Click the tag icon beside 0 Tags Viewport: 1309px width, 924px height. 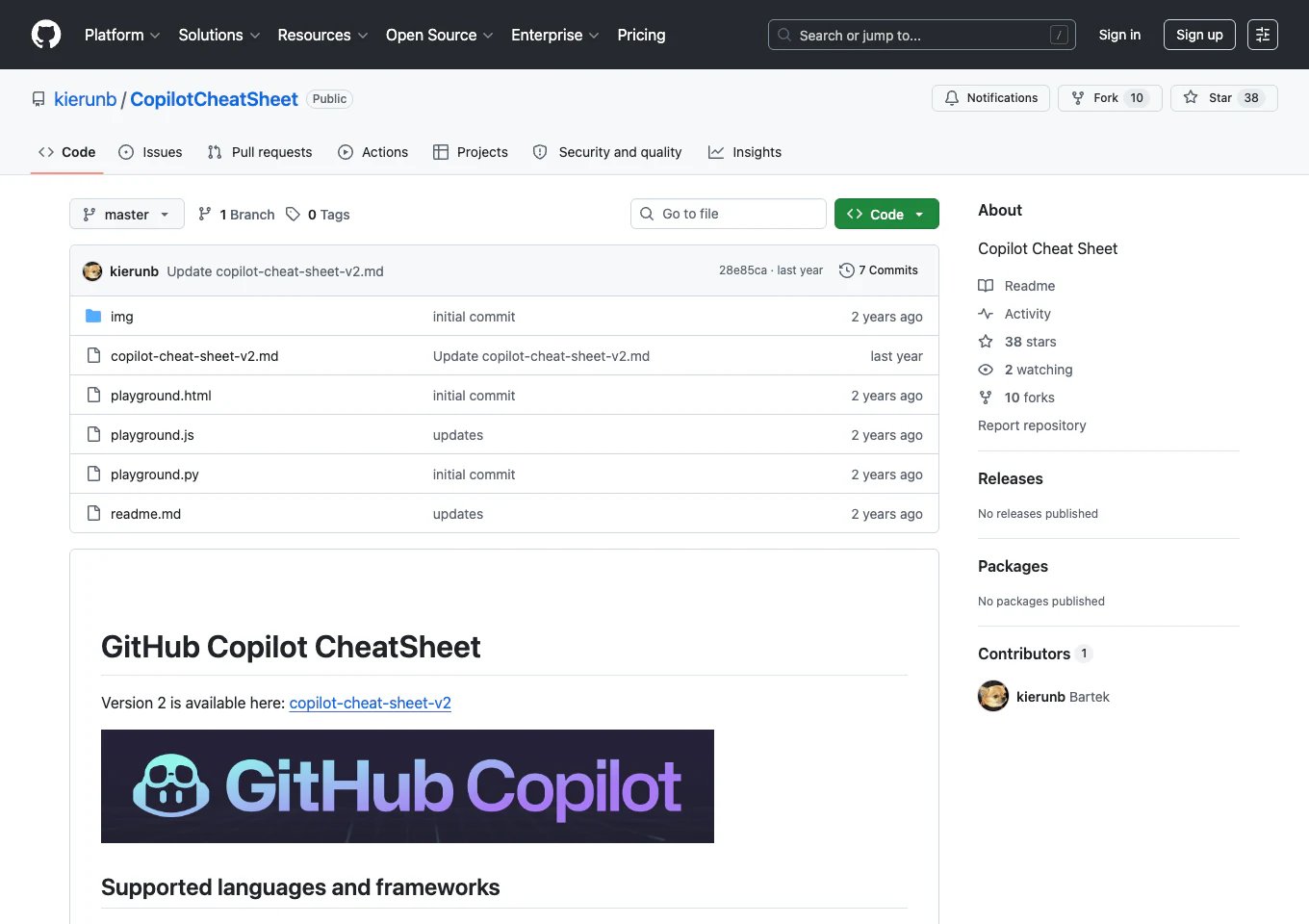click(x=294, y=214)
